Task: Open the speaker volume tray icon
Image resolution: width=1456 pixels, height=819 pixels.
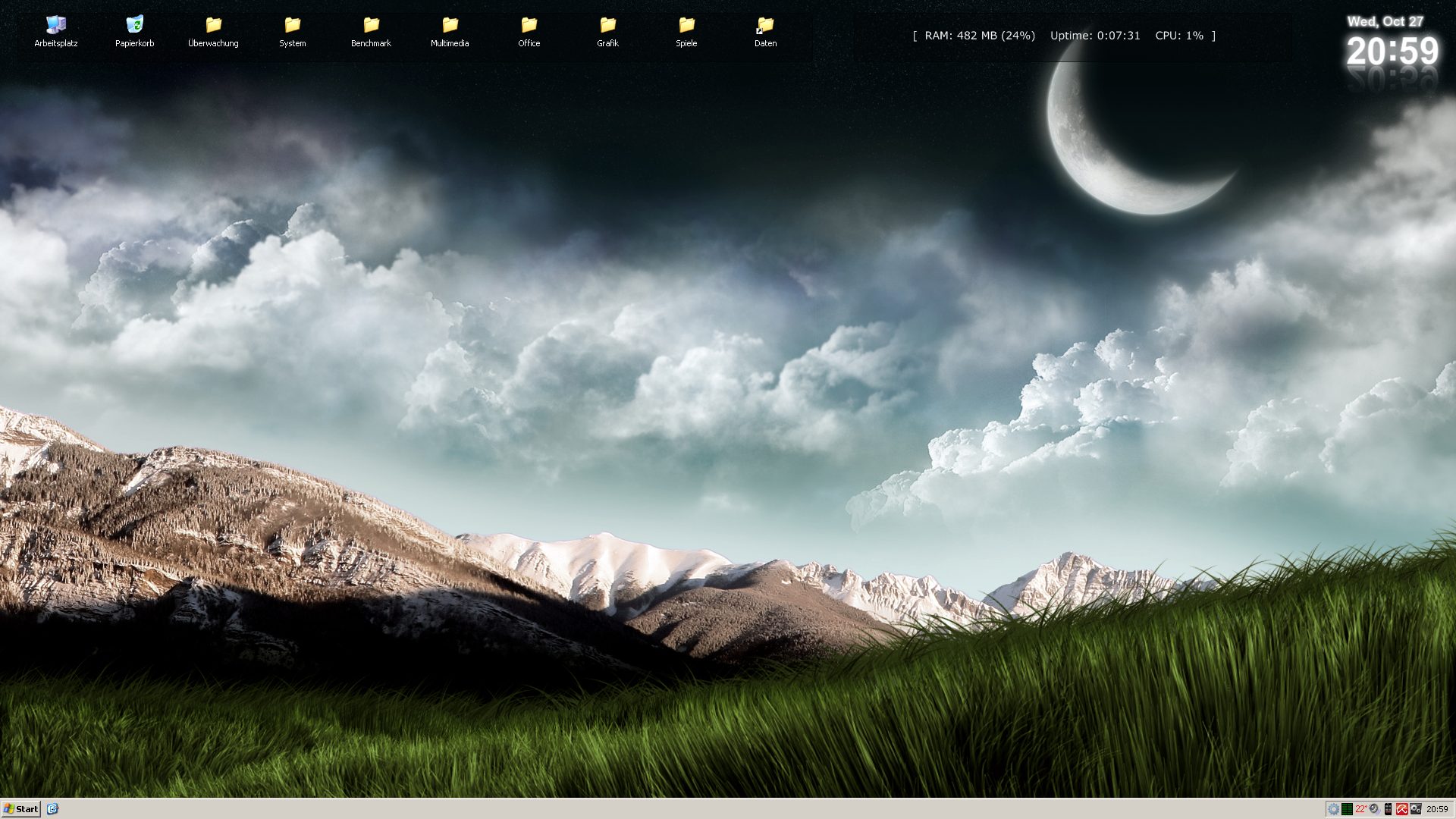Action: (1374, 809)
